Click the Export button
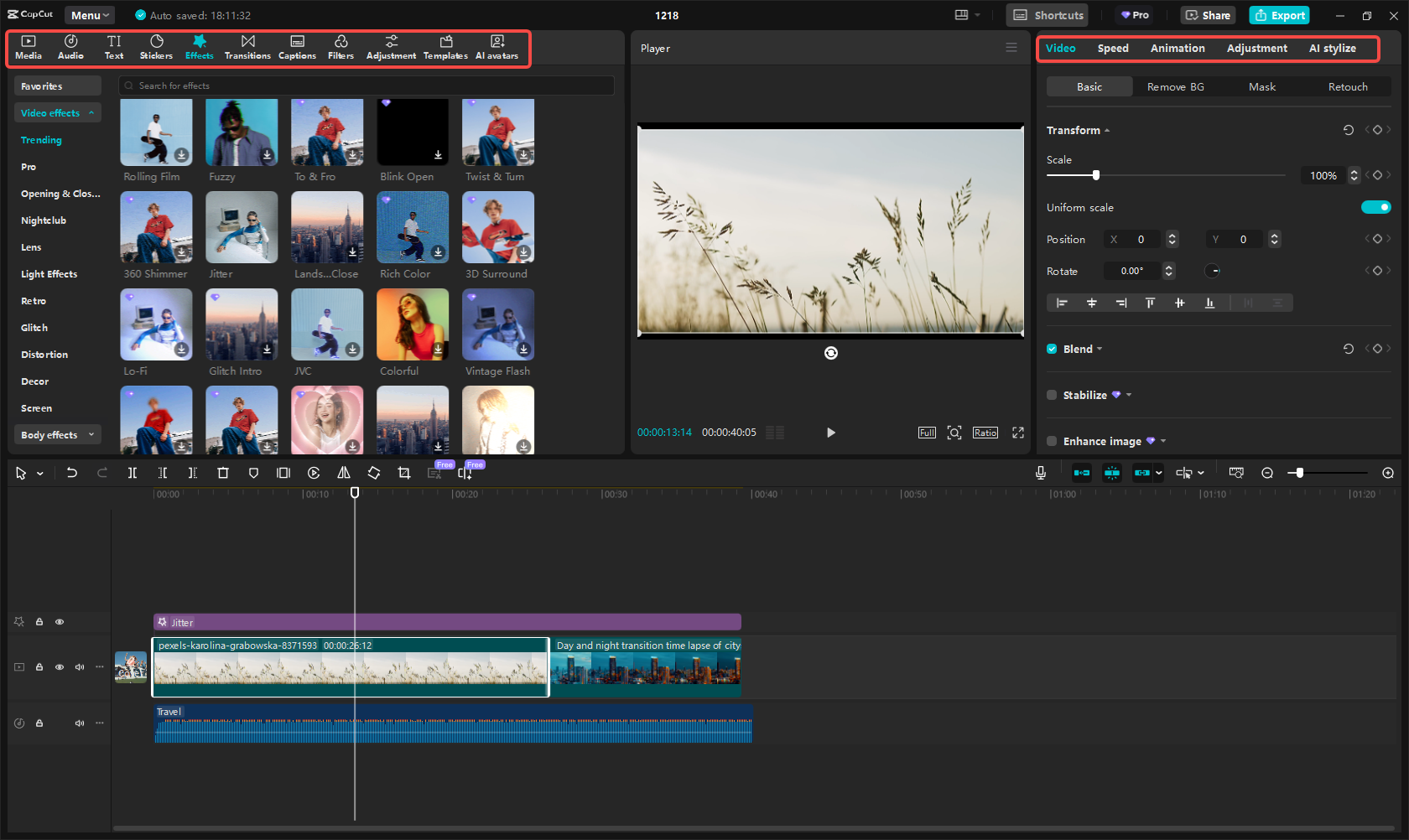Image resolution: width=1409 pixels, height=840 pixels. pyautogui.click(x=1279, y=15)
